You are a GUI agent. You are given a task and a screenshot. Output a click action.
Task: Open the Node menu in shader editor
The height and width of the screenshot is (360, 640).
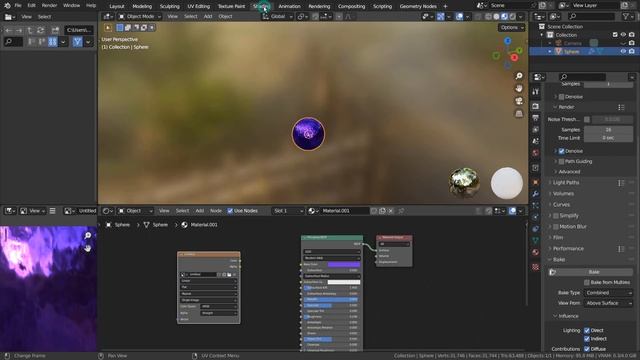216,211
